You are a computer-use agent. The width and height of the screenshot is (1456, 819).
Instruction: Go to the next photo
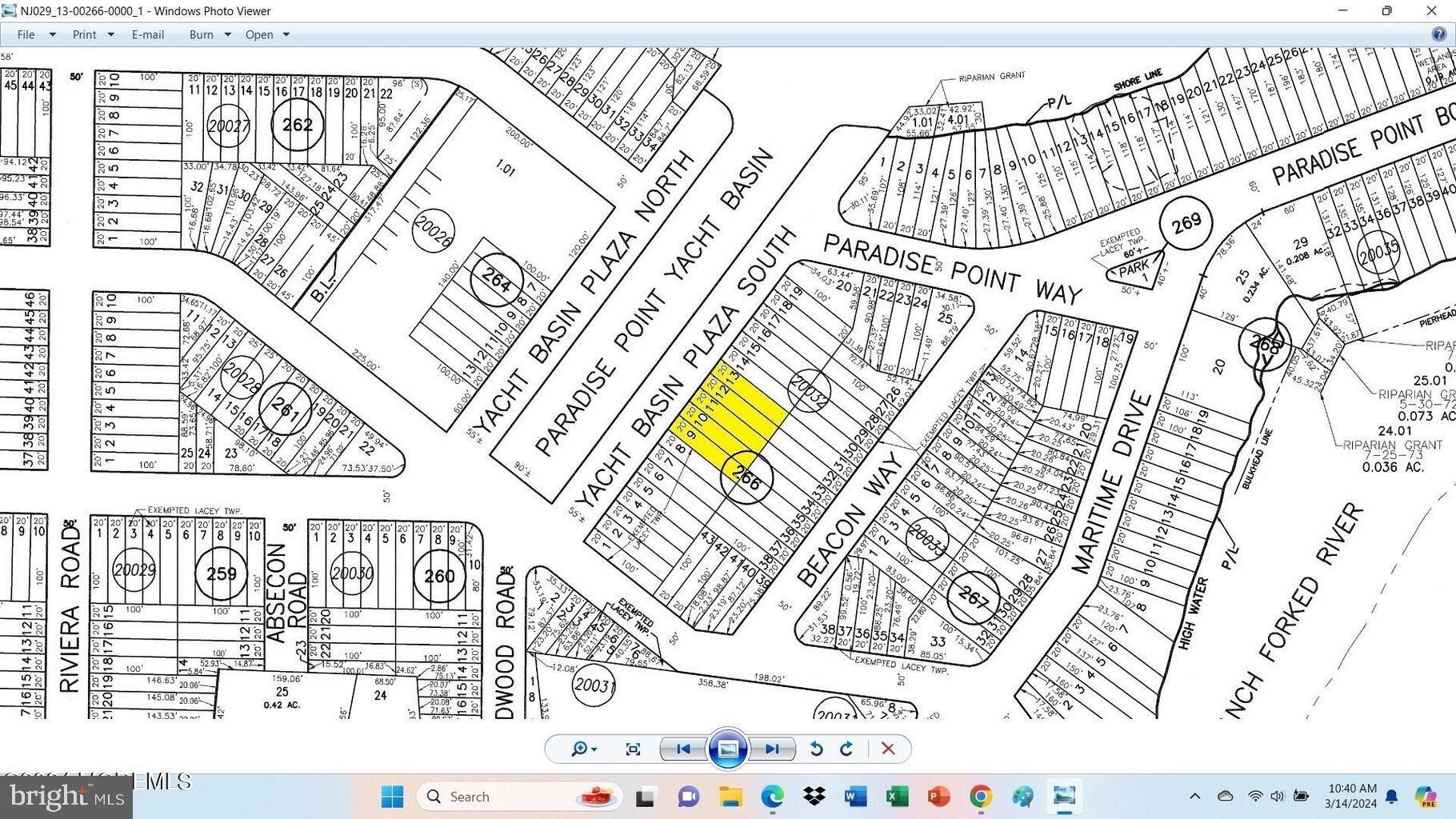tap(772, 749)
